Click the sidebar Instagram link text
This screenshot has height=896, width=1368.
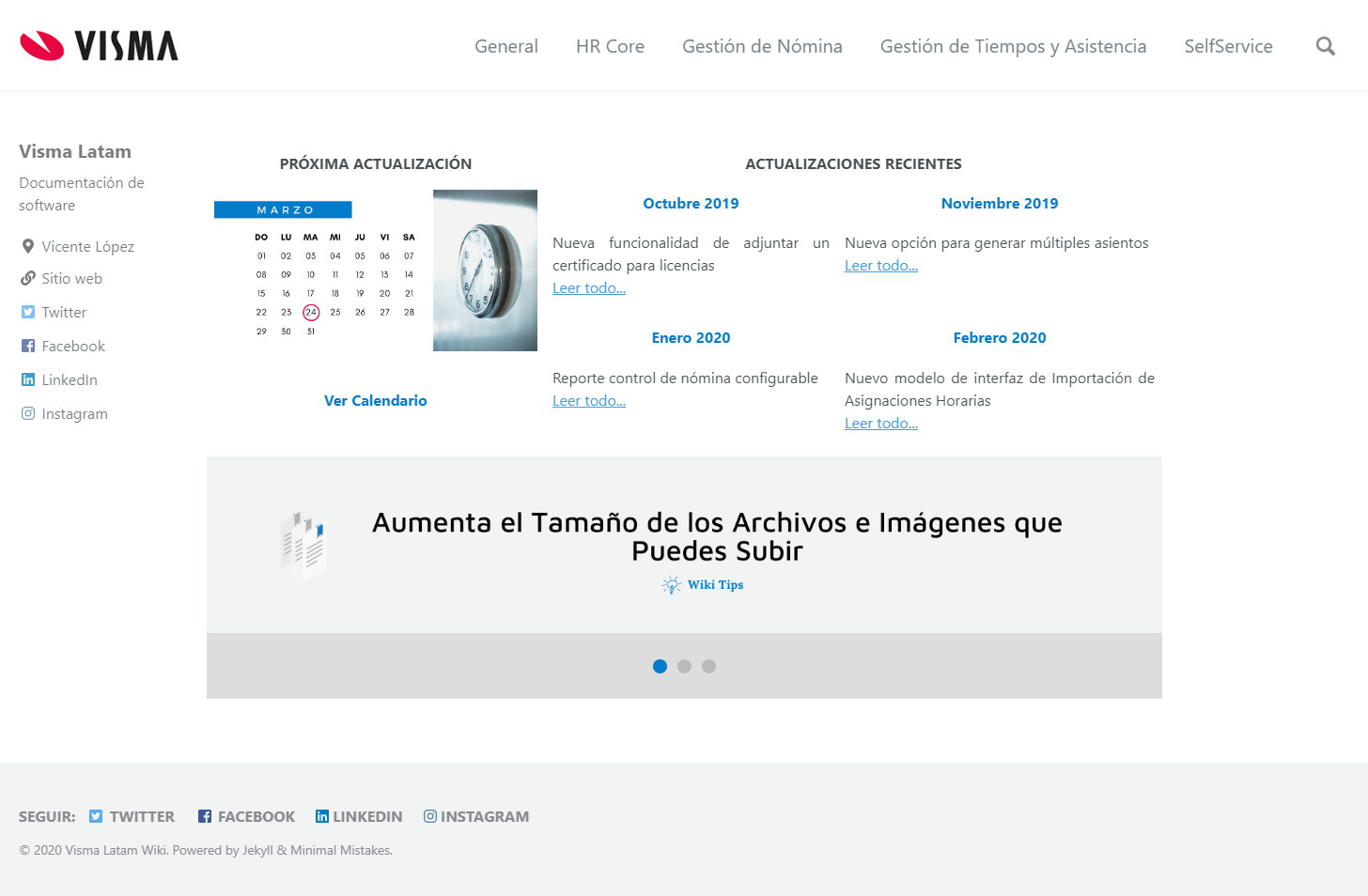click(x=74, y=413)
